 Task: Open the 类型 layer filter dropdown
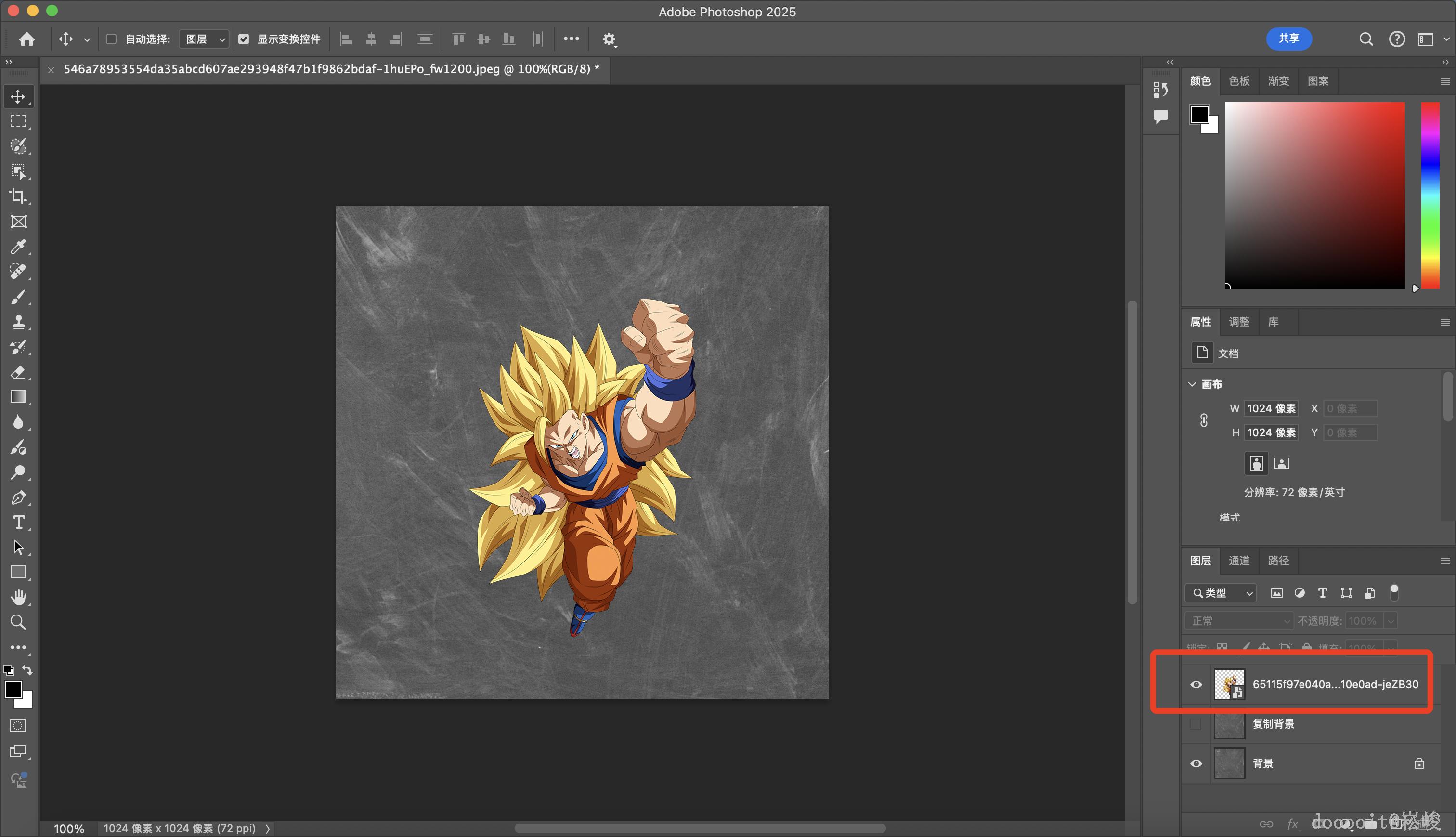coord(1221,593)
